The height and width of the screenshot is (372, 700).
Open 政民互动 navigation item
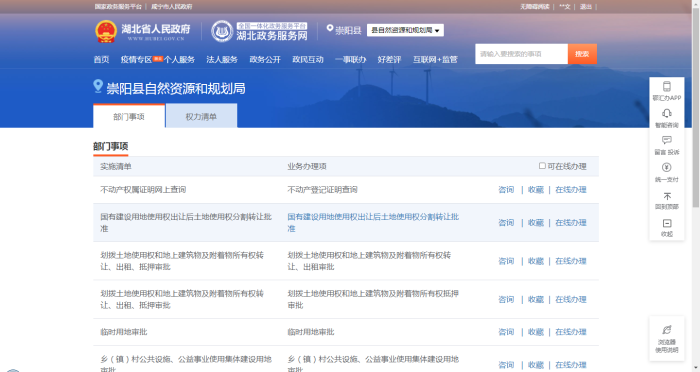click(308, 59)
